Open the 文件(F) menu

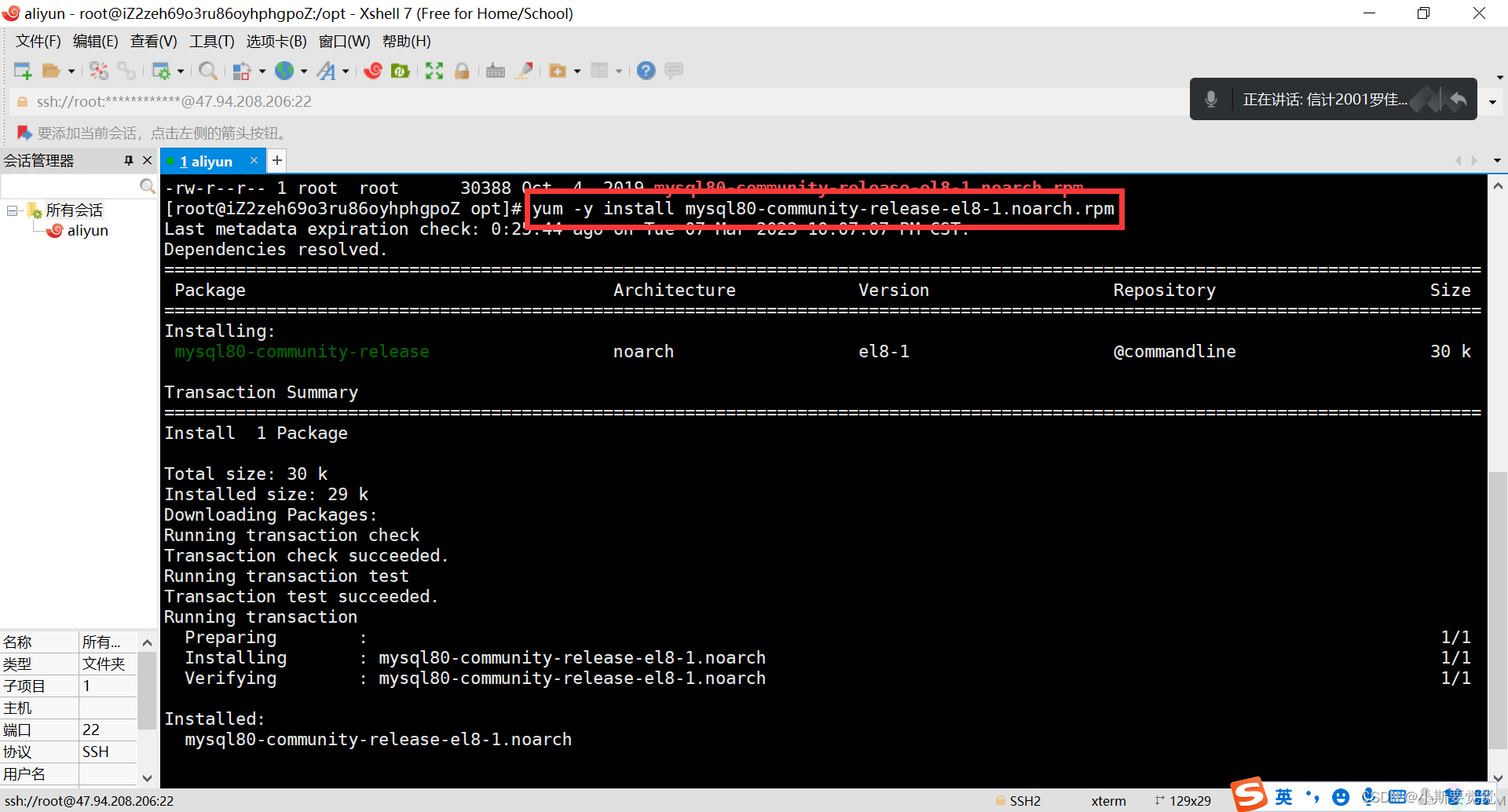[37, 41]
